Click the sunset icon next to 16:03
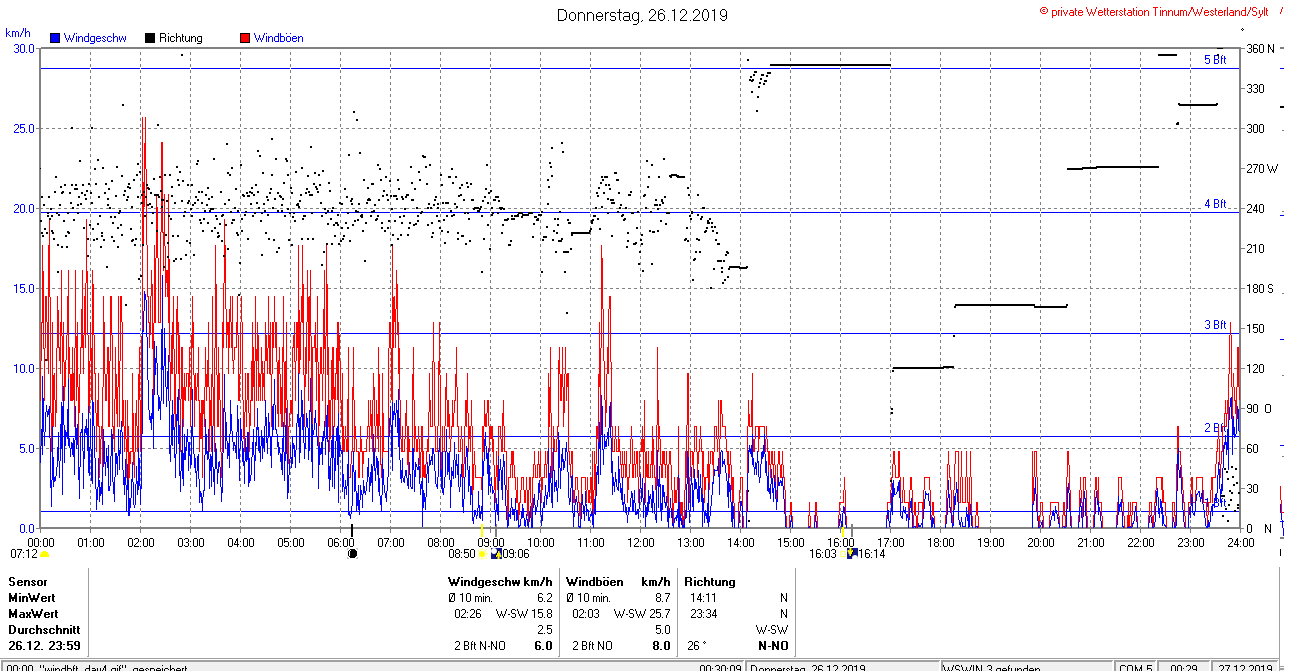 (841, 553)
